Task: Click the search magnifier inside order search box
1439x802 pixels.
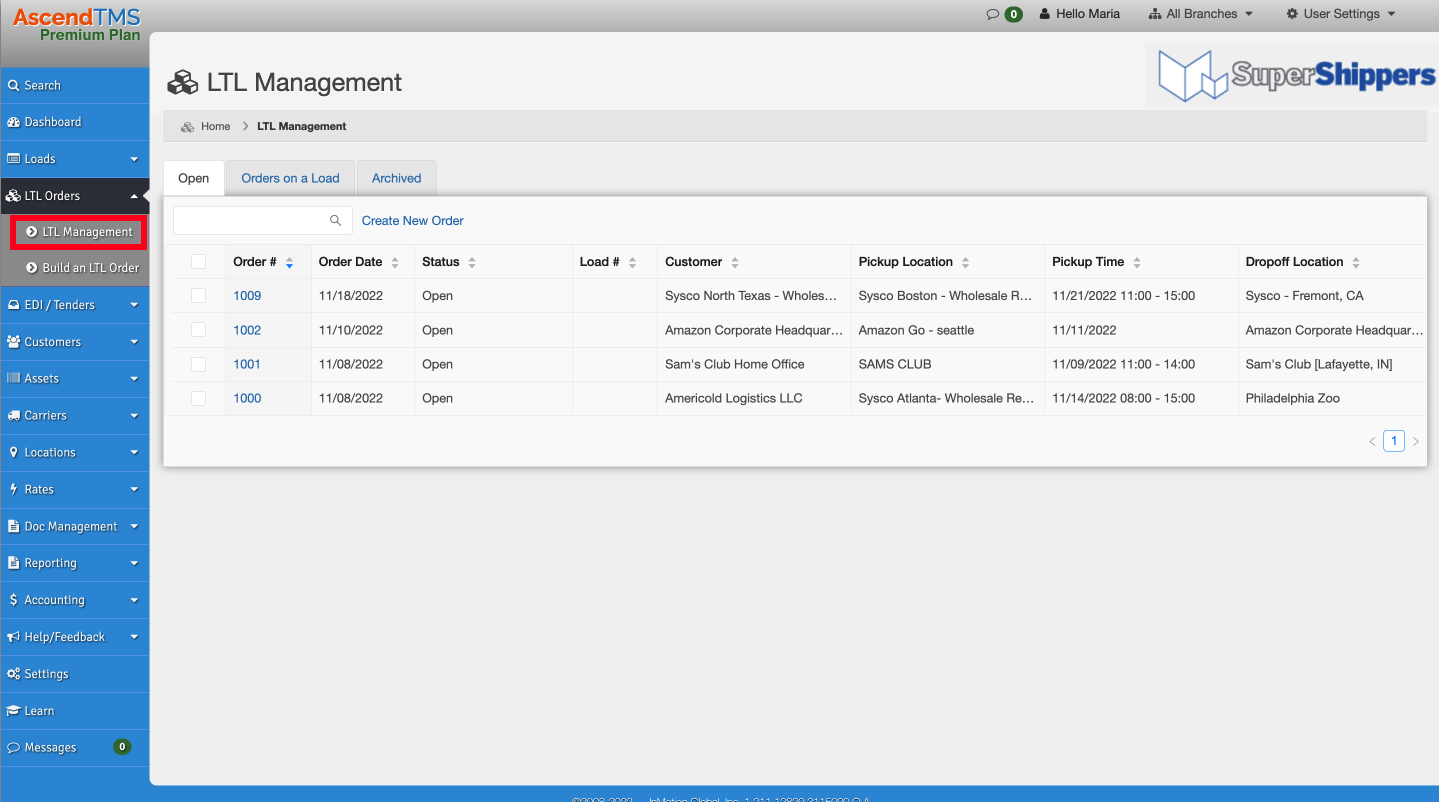Action: click(336, 221)
